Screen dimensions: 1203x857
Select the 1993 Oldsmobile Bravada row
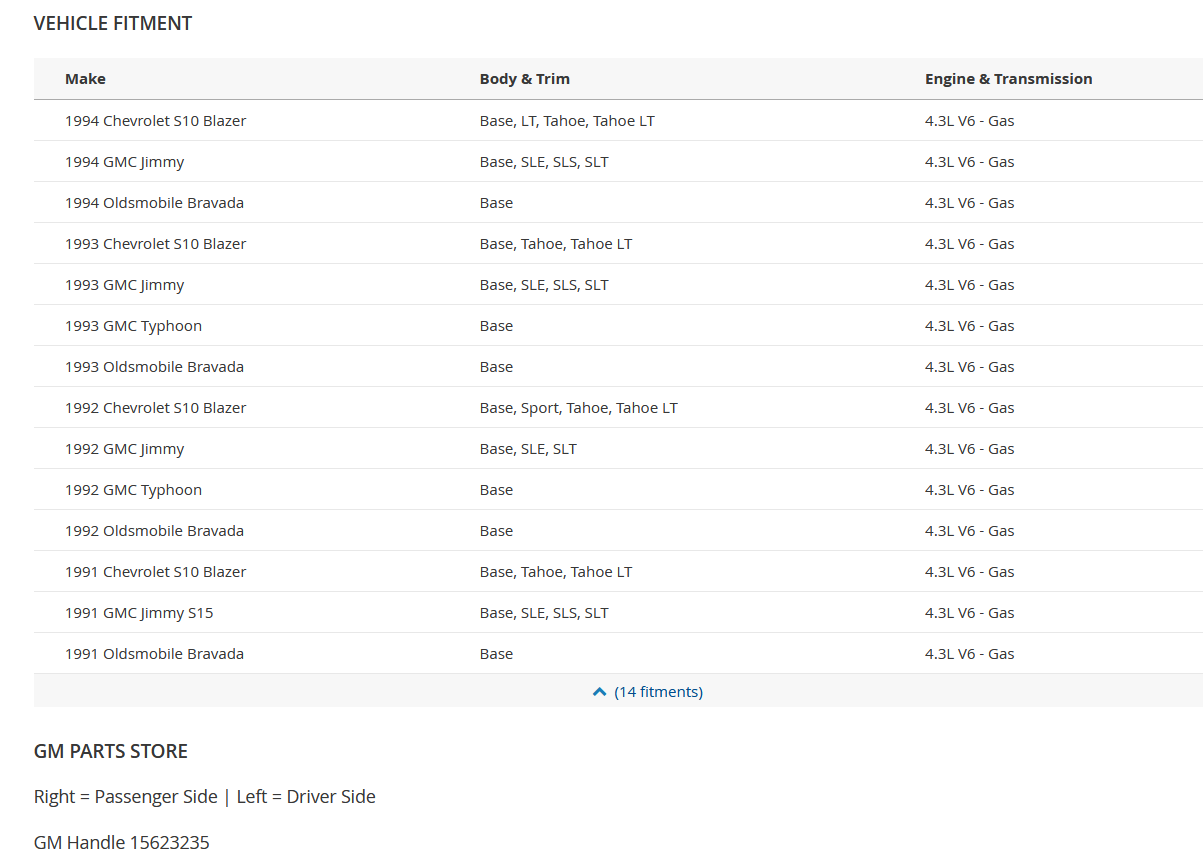pyautogui.click(x=618, y=367)
